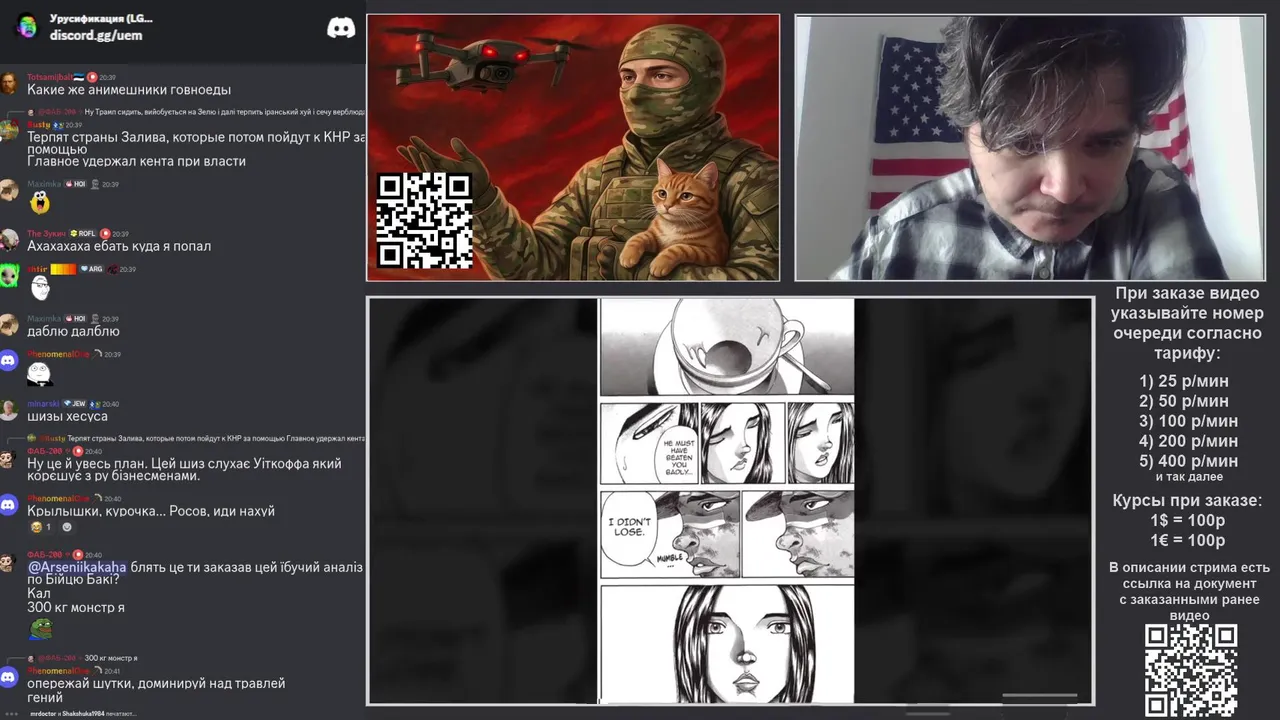Click exchange rate text '1$ = 100р'
This screenshot has width=1280, height=720.
pyautogui.click(x=1187, y=520)
